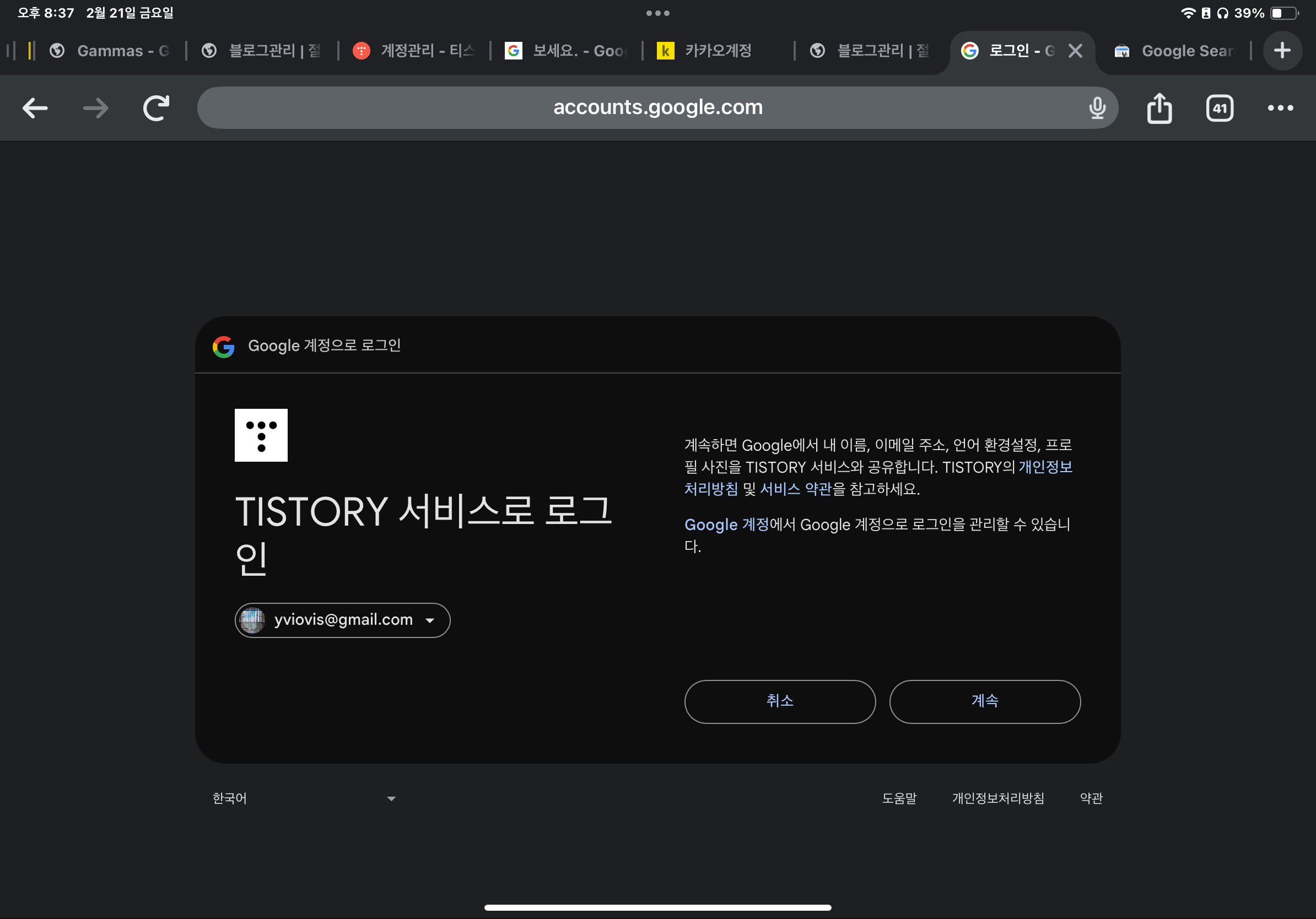Tap the 'Google 계정으로 로그인' header text
Image resolution: width=1316 pixels, height=919 pixels.
[x=324, y=345]
